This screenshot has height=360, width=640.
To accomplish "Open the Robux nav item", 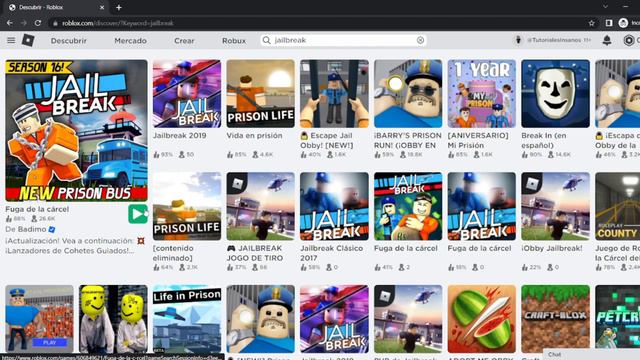I will (234, 40).
